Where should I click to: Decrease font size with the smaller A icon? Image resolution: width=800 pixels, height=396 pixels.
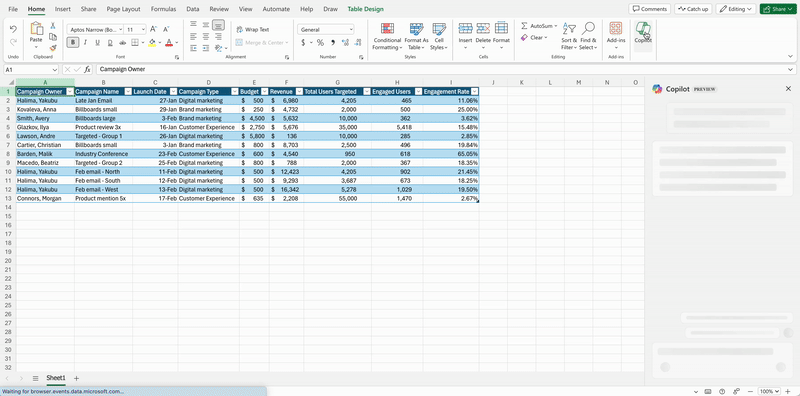[167, 30]
